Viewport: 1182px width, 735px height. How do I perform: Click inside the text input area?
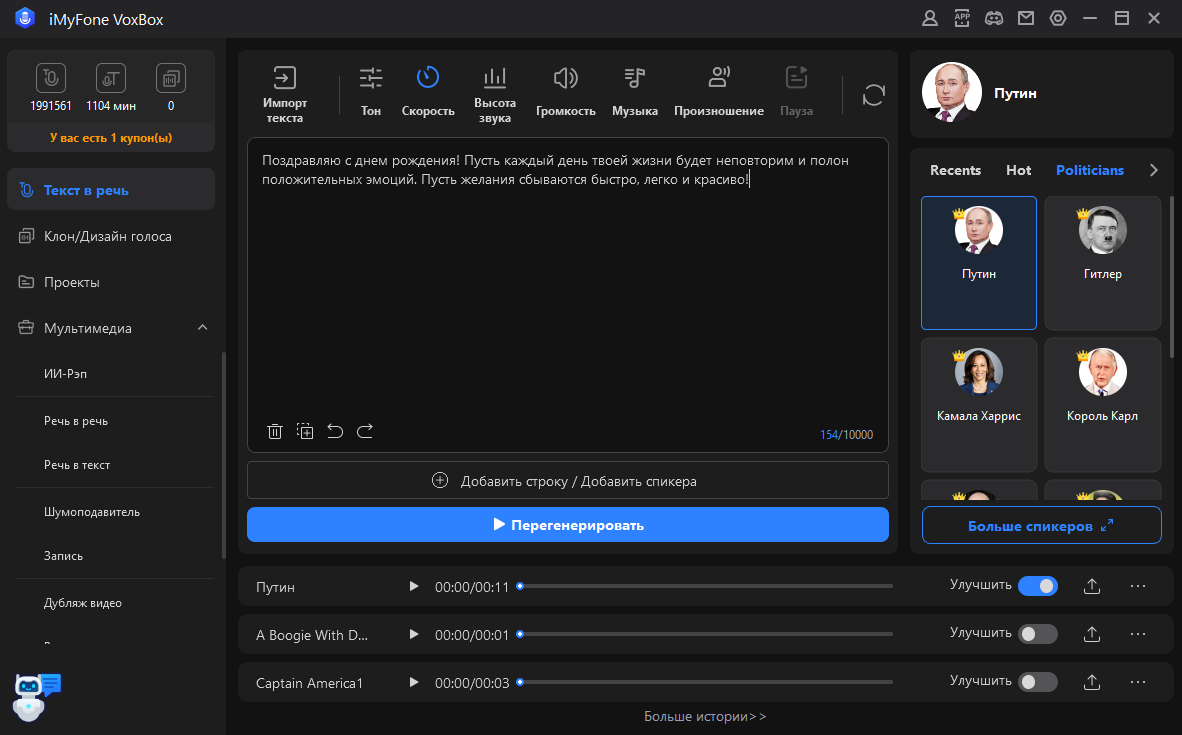click(568, 294)
